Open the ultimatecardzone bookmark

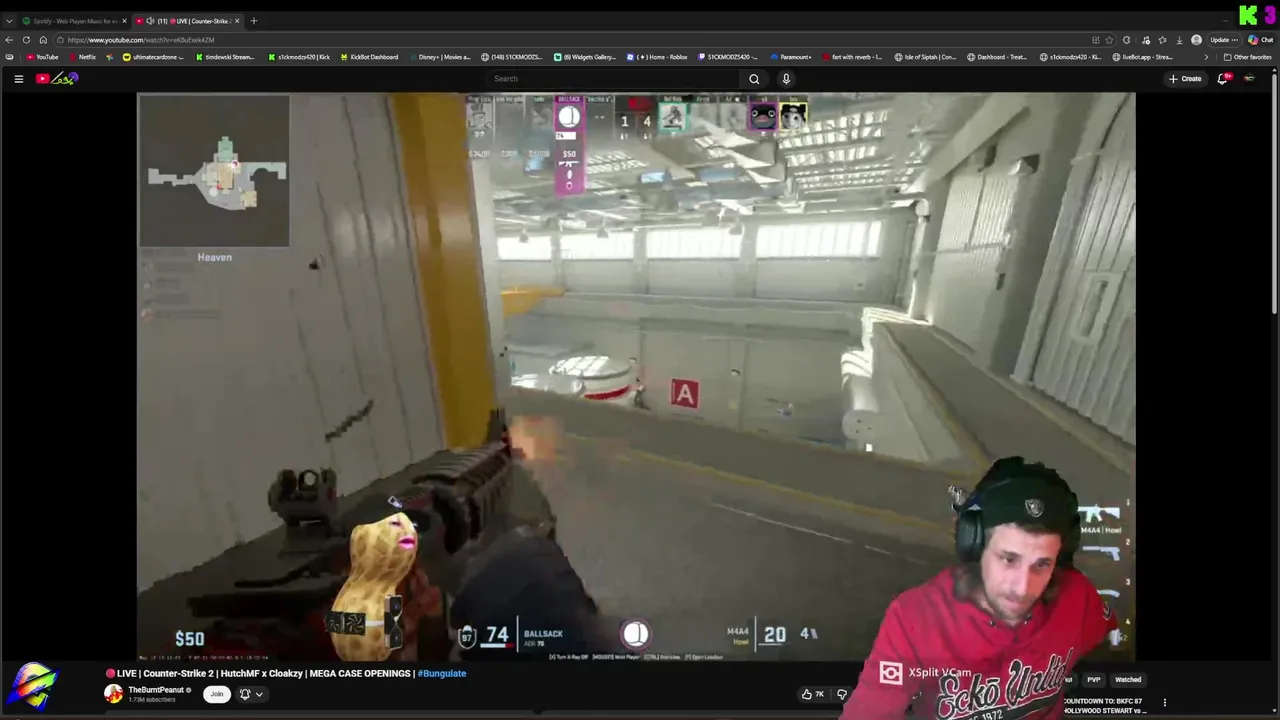(153, 57)
